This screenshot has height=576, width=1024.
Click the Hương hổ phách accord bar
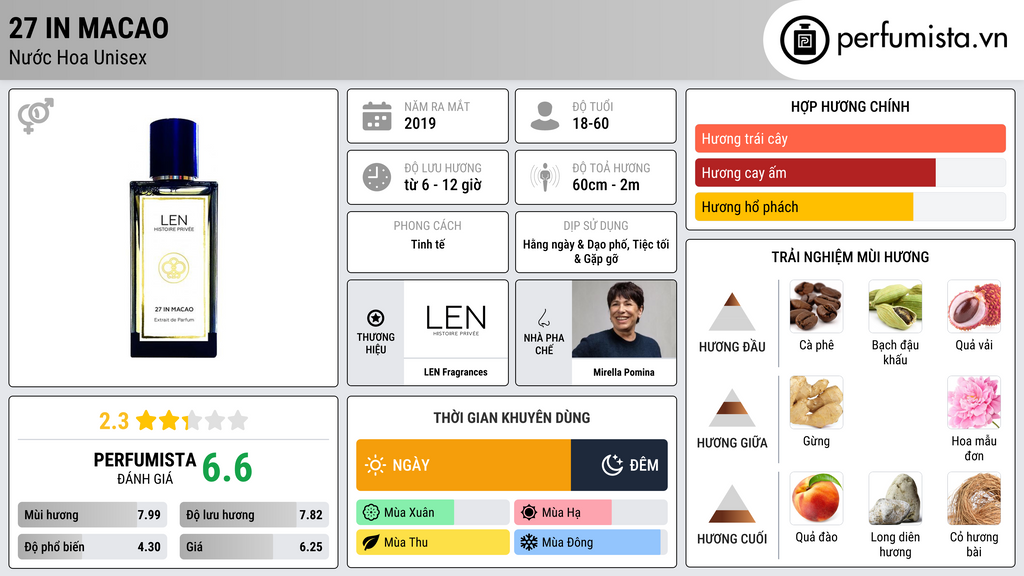click(x=850, y=206)
